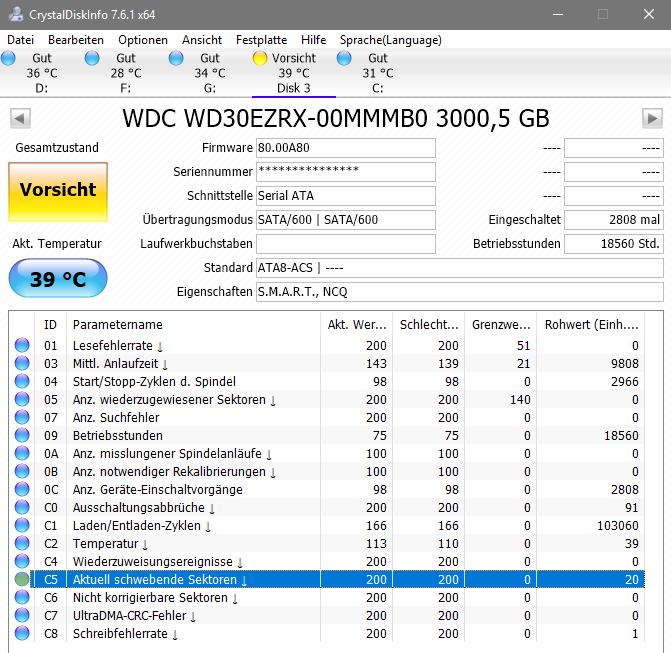
Task: Click the Eigenschaften field S.M.A.R.T., NCQ
Action: [460, 292]
